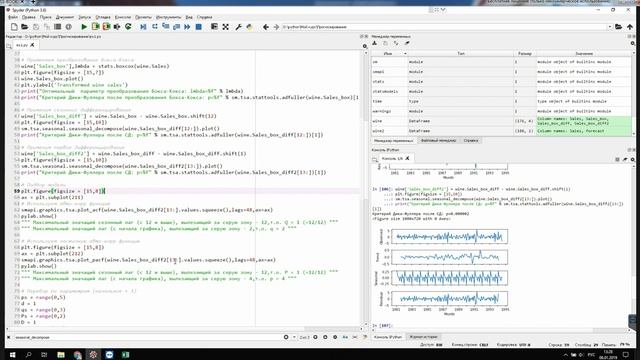Sort variables by Name column header
The width and height of the screenshot is (640, 360).
(389, 53)
